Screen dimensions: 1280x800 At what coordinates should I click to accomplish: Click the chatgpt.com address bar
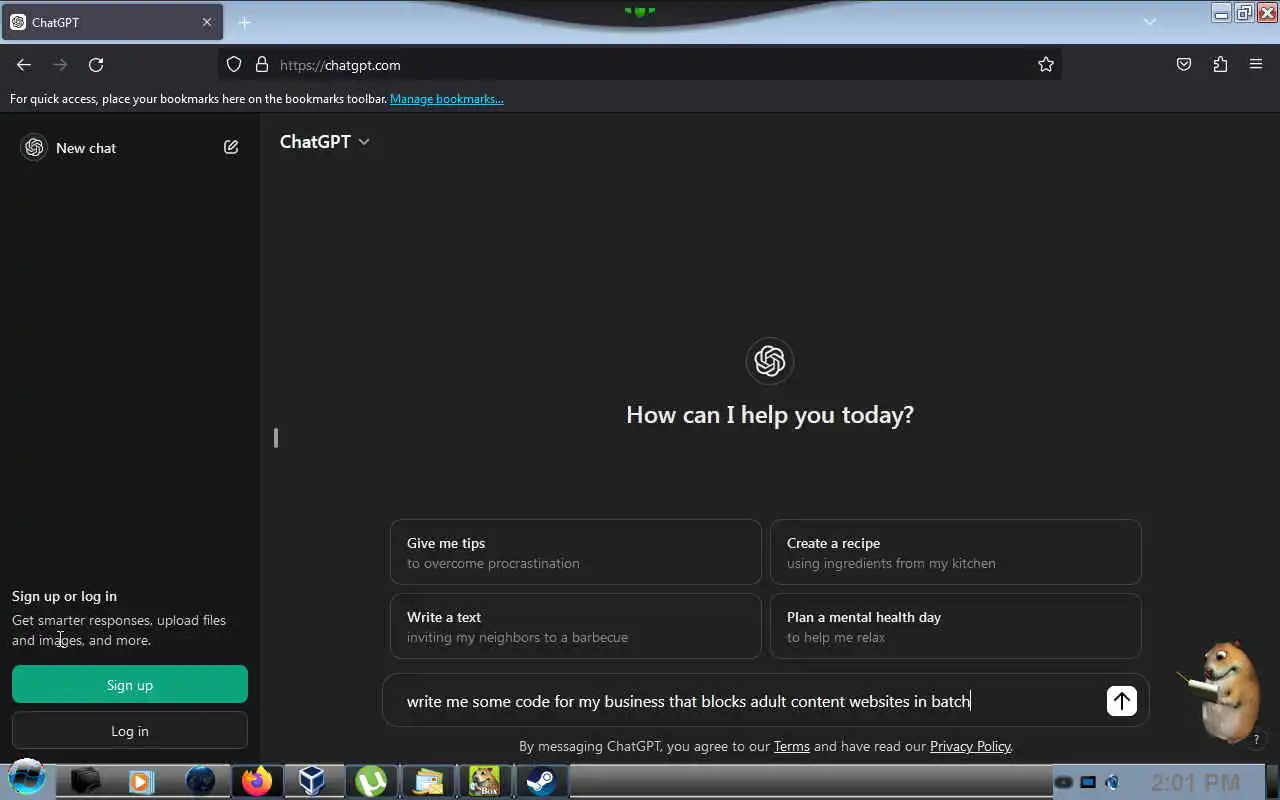click(x=640, y=65)
